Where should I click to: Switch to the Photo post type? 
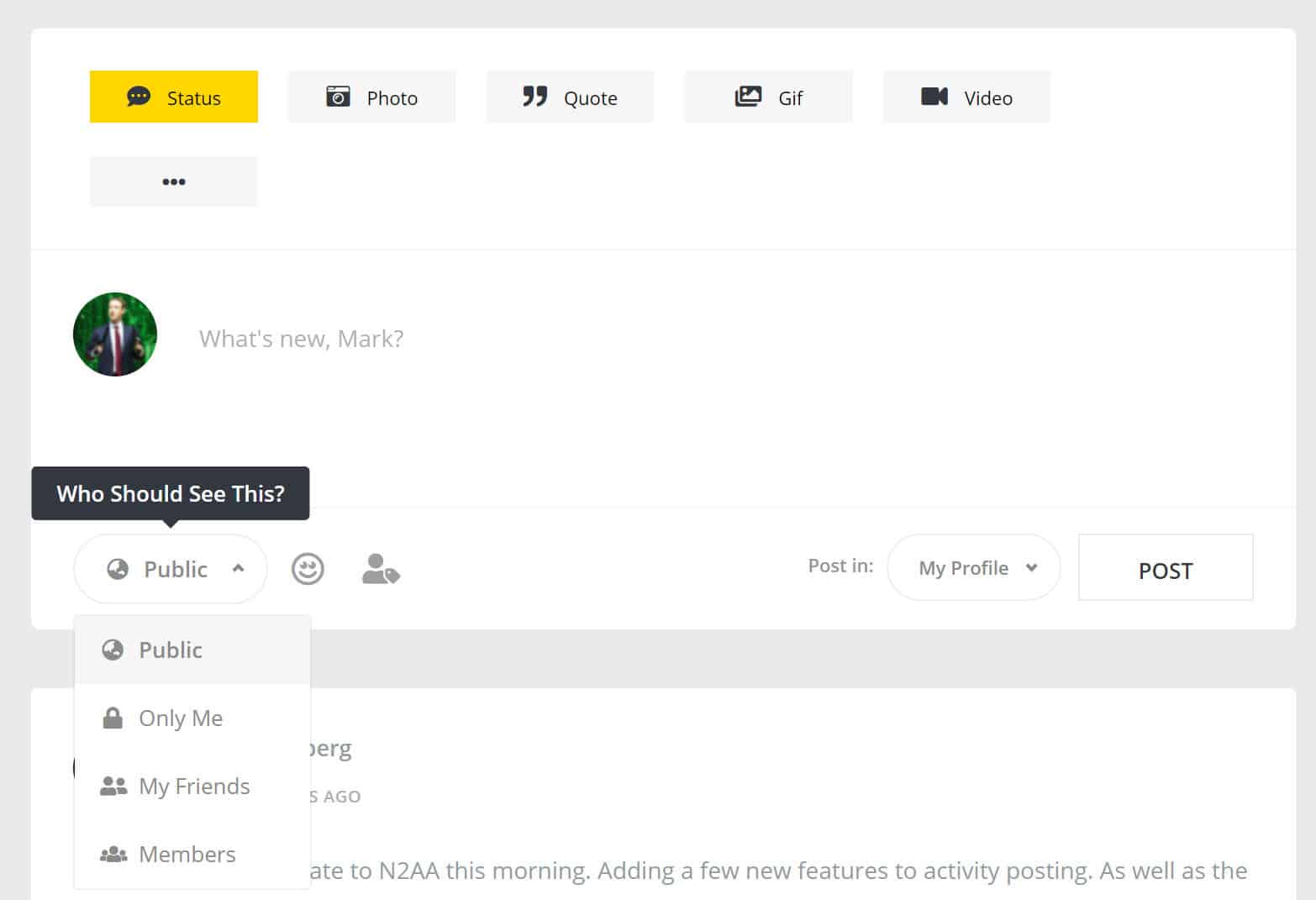(371, 97)
